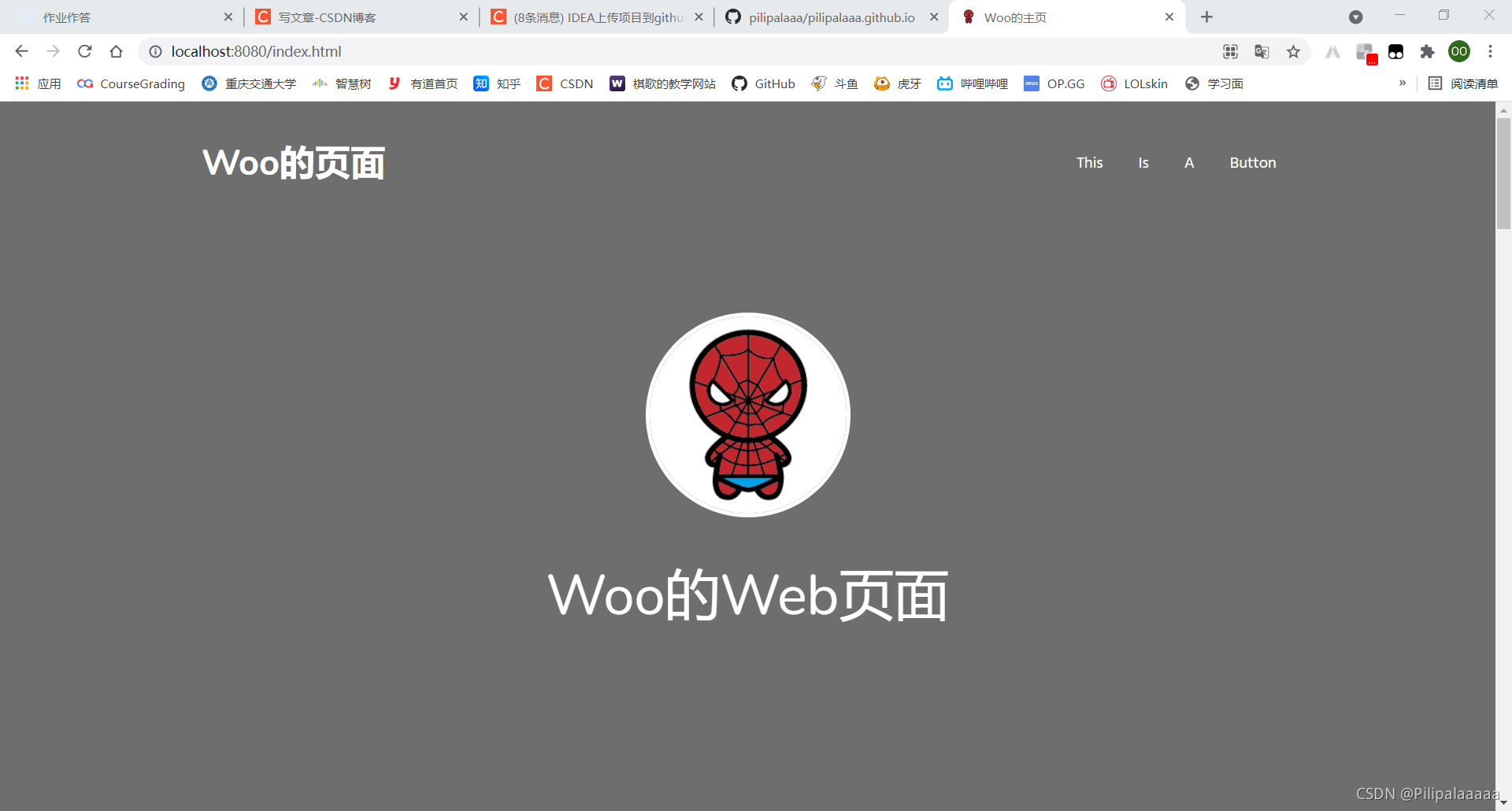Open 智慧树 bookmark
The image size is (1512, 811).
point(342,83)
